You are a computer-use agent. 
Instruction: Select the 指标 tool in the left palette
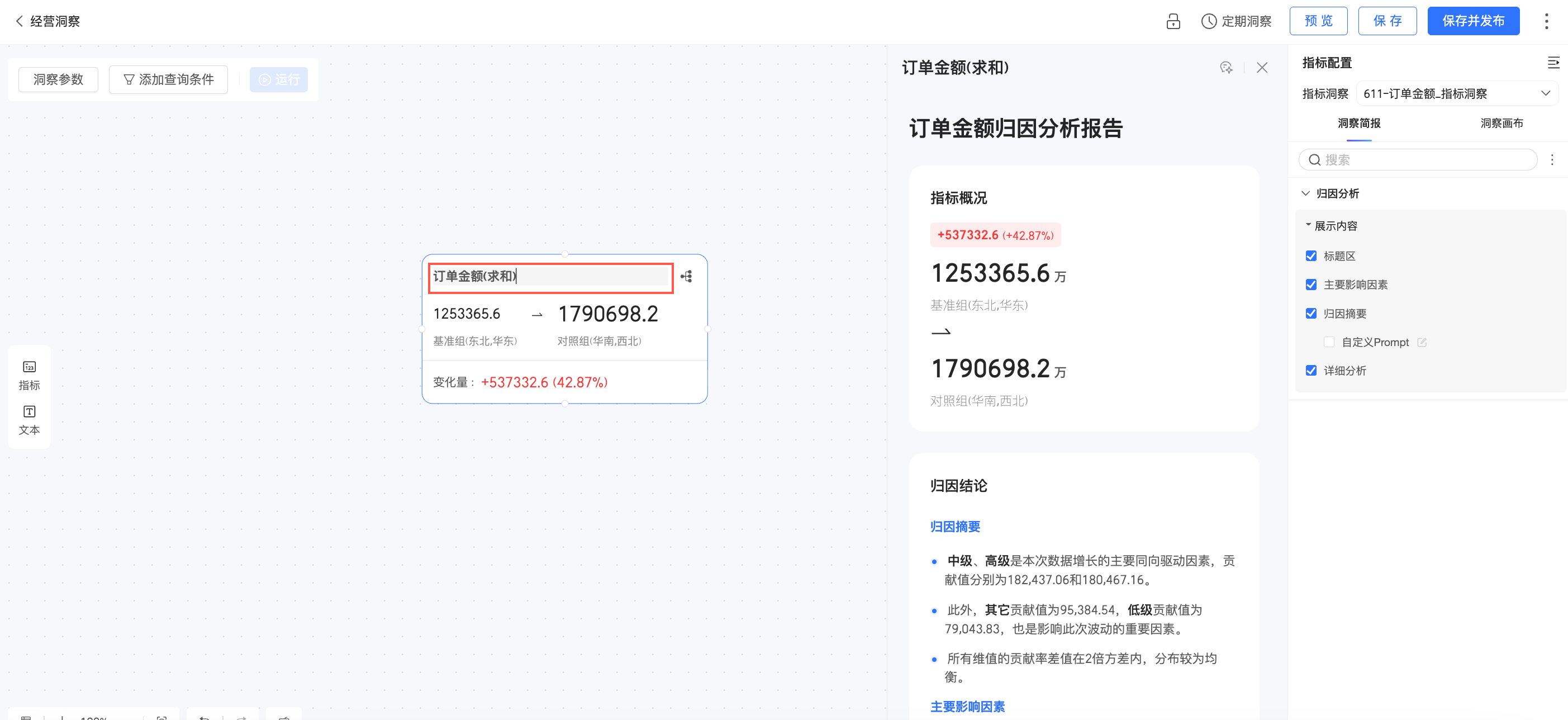pyautogui.click(x=29, y=375)
